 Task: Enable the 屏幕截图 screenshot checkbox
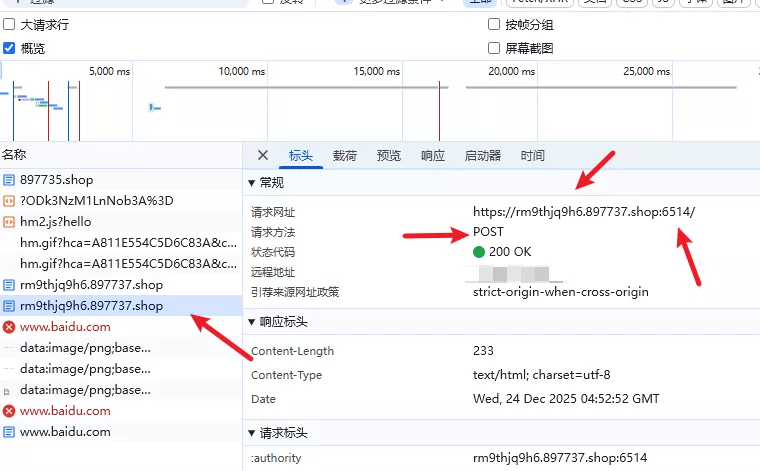tap(494, 48)
